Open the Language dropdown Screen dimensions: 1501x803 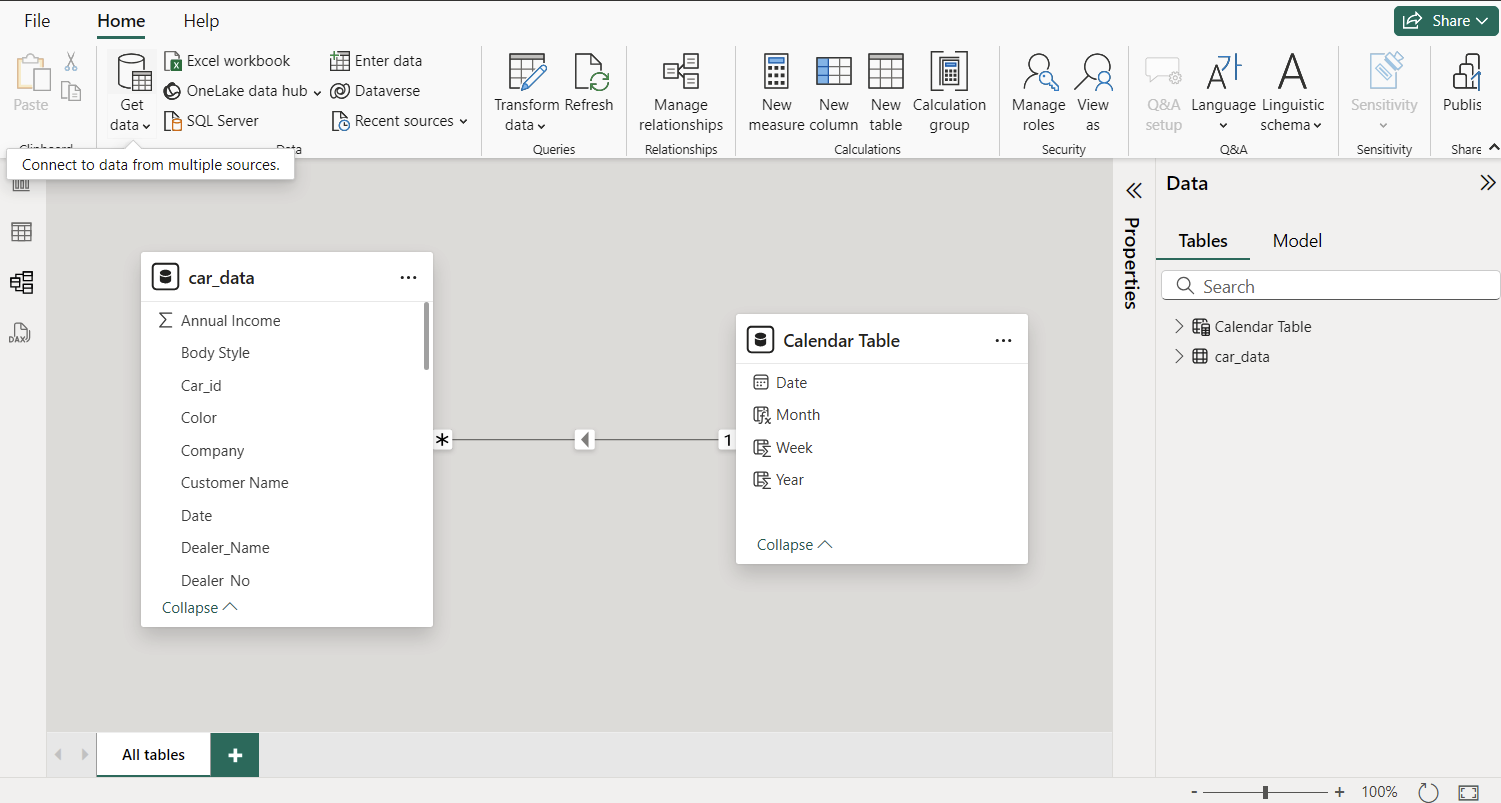coord(1223,94)
